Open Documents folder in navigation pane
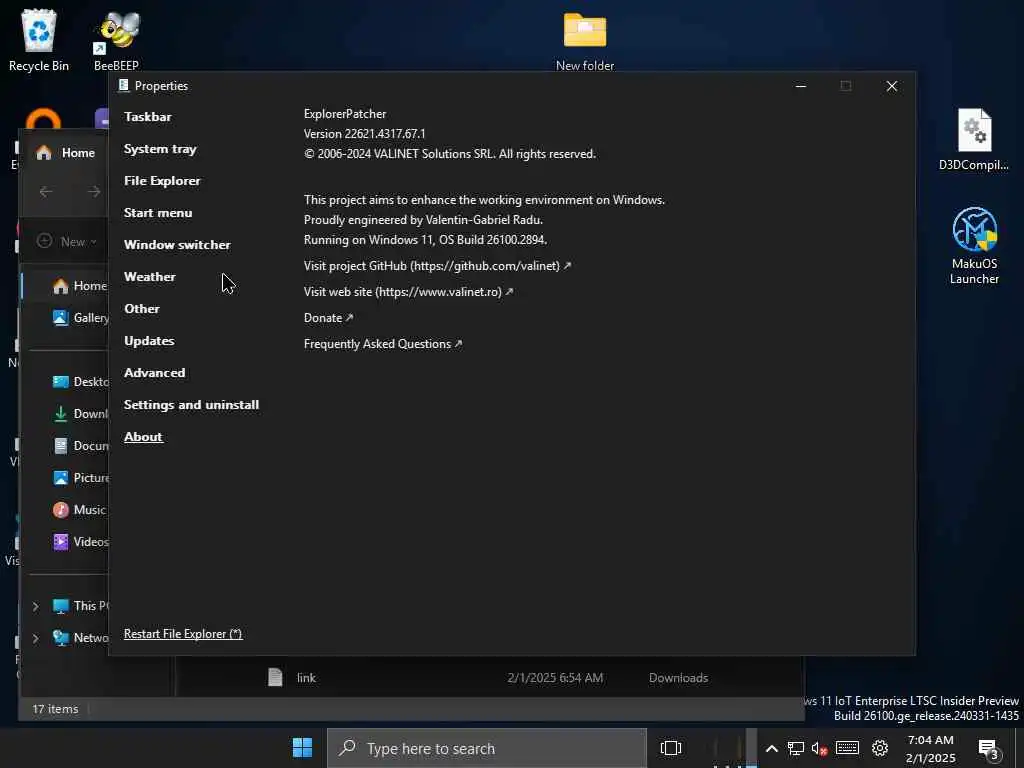Viewport: 1024px width, 768px height. click(x=80, y=446)
